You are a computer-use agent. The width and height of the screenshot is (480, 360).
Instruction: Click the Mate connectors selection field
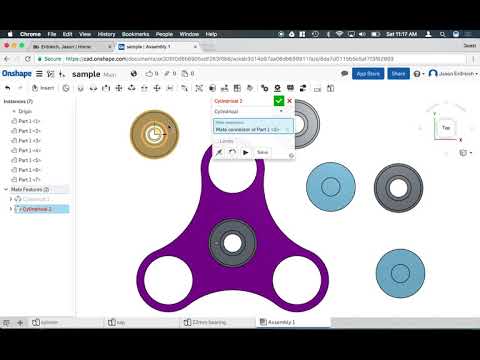[x=253, y=126]
